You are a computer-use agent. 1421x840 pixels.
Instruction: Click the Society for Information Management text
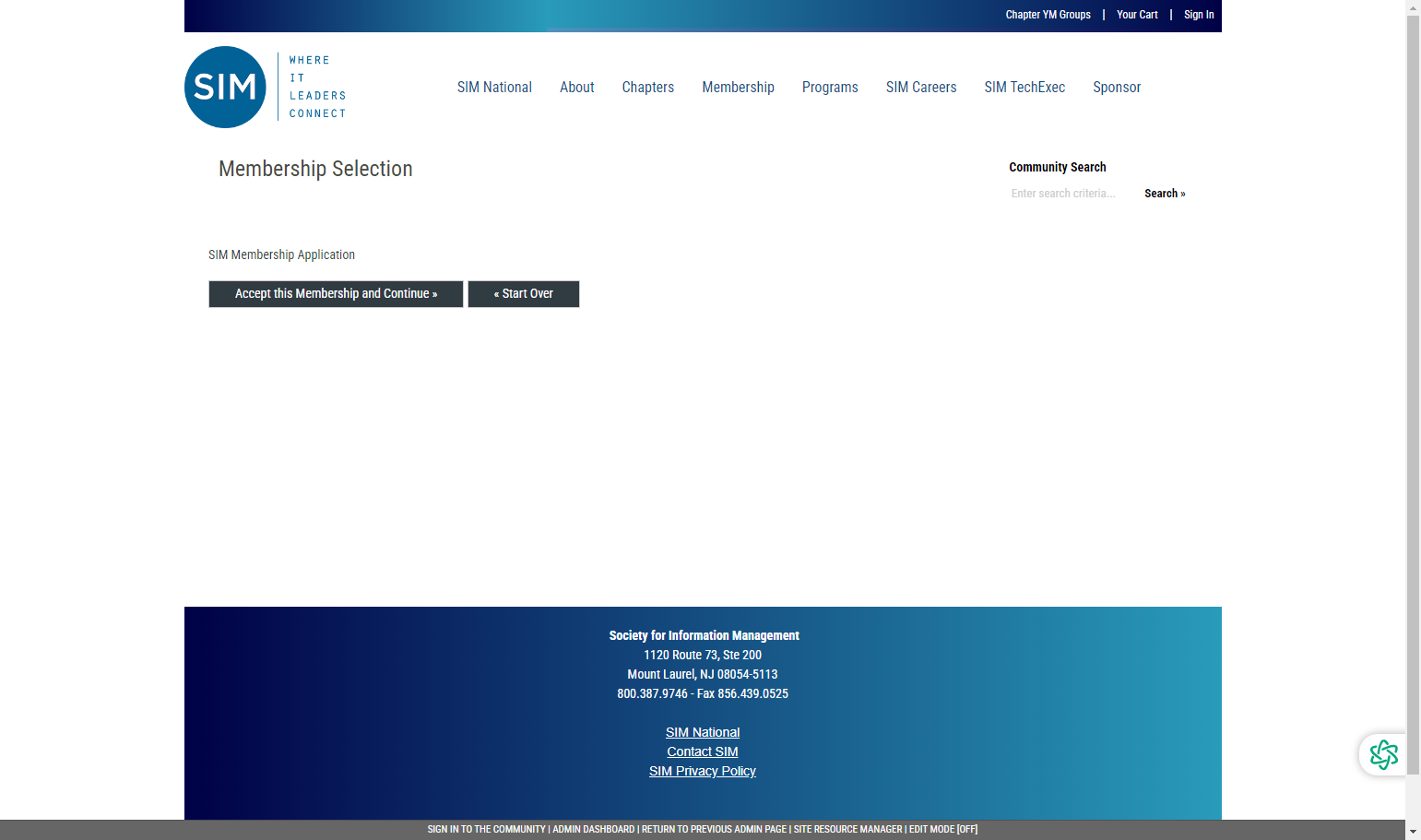[704, 635]
